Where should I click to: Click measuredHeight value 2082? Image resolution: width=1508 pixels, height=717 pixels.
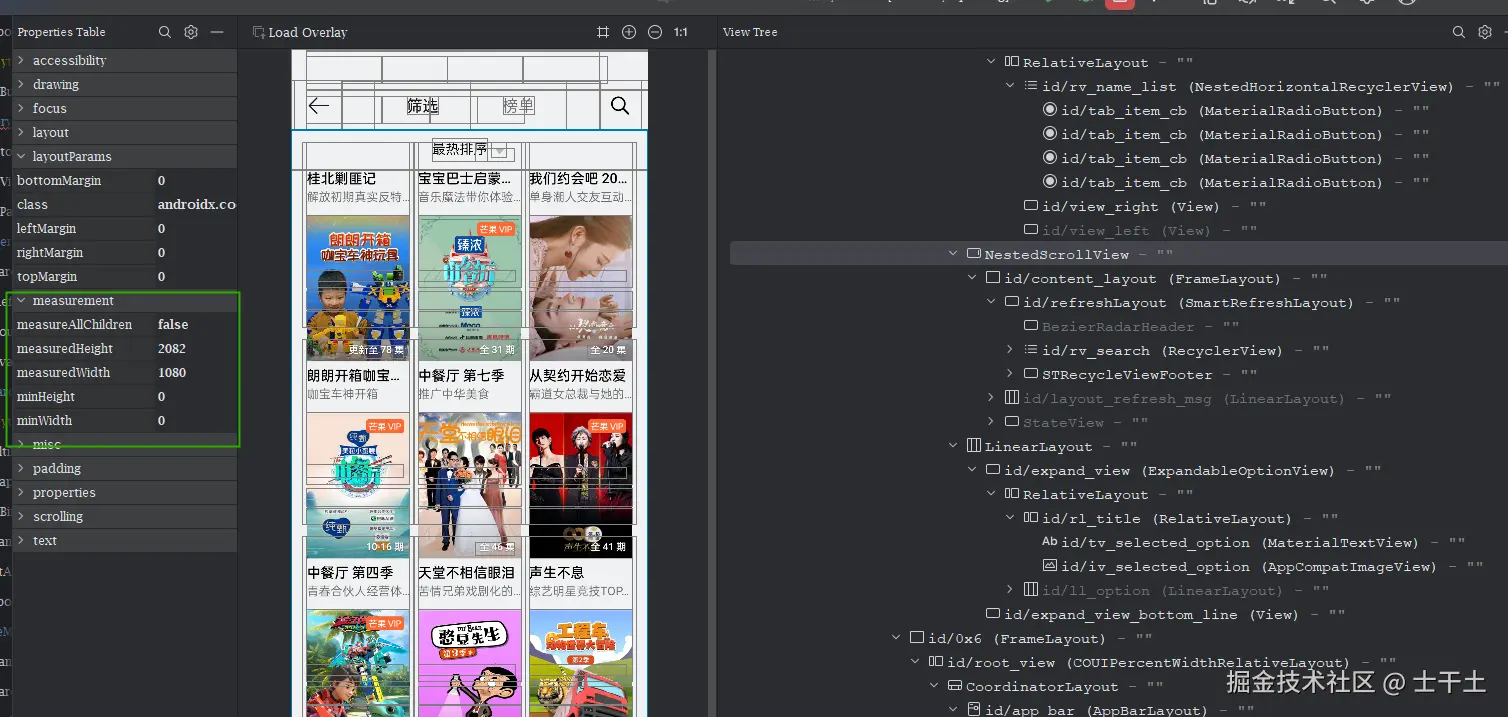(x=172, y=349)
